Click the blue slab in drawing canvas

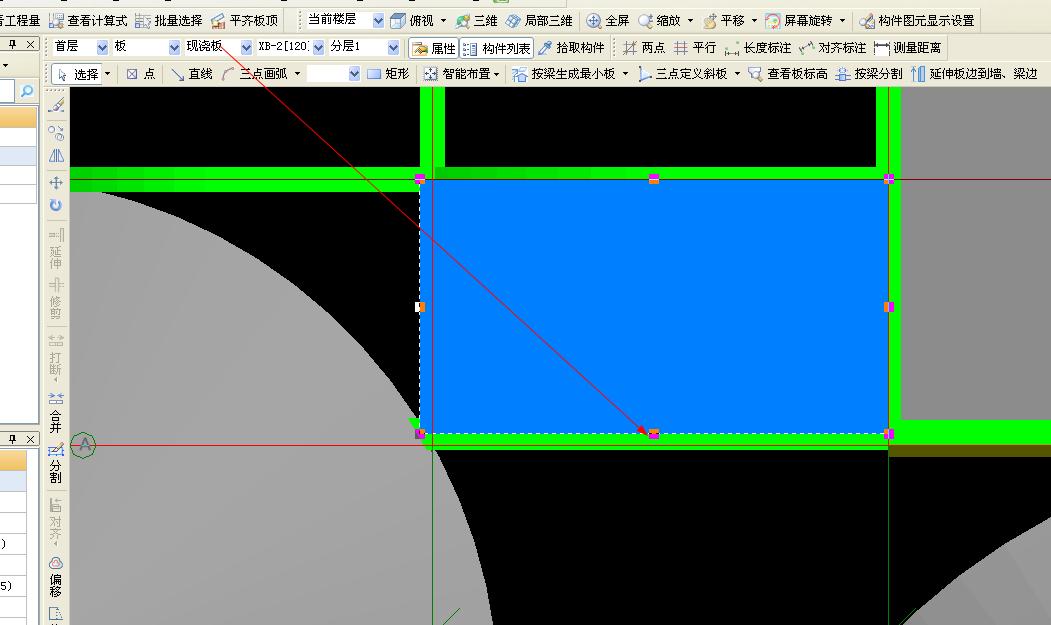pyautogui.click(x=654, y=306)
